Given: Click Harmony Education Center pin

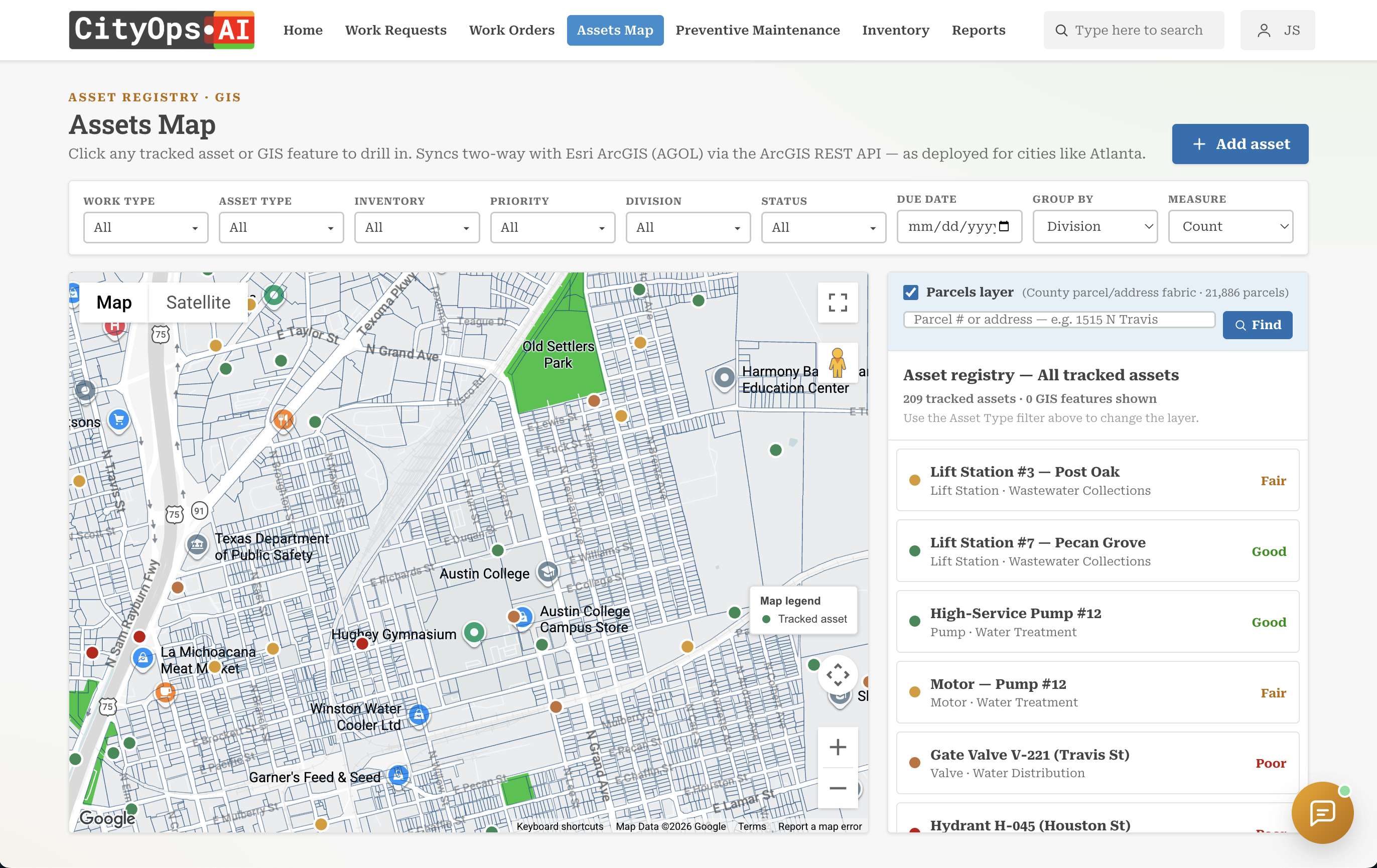Looking at the screenshot, I should 725,378.
